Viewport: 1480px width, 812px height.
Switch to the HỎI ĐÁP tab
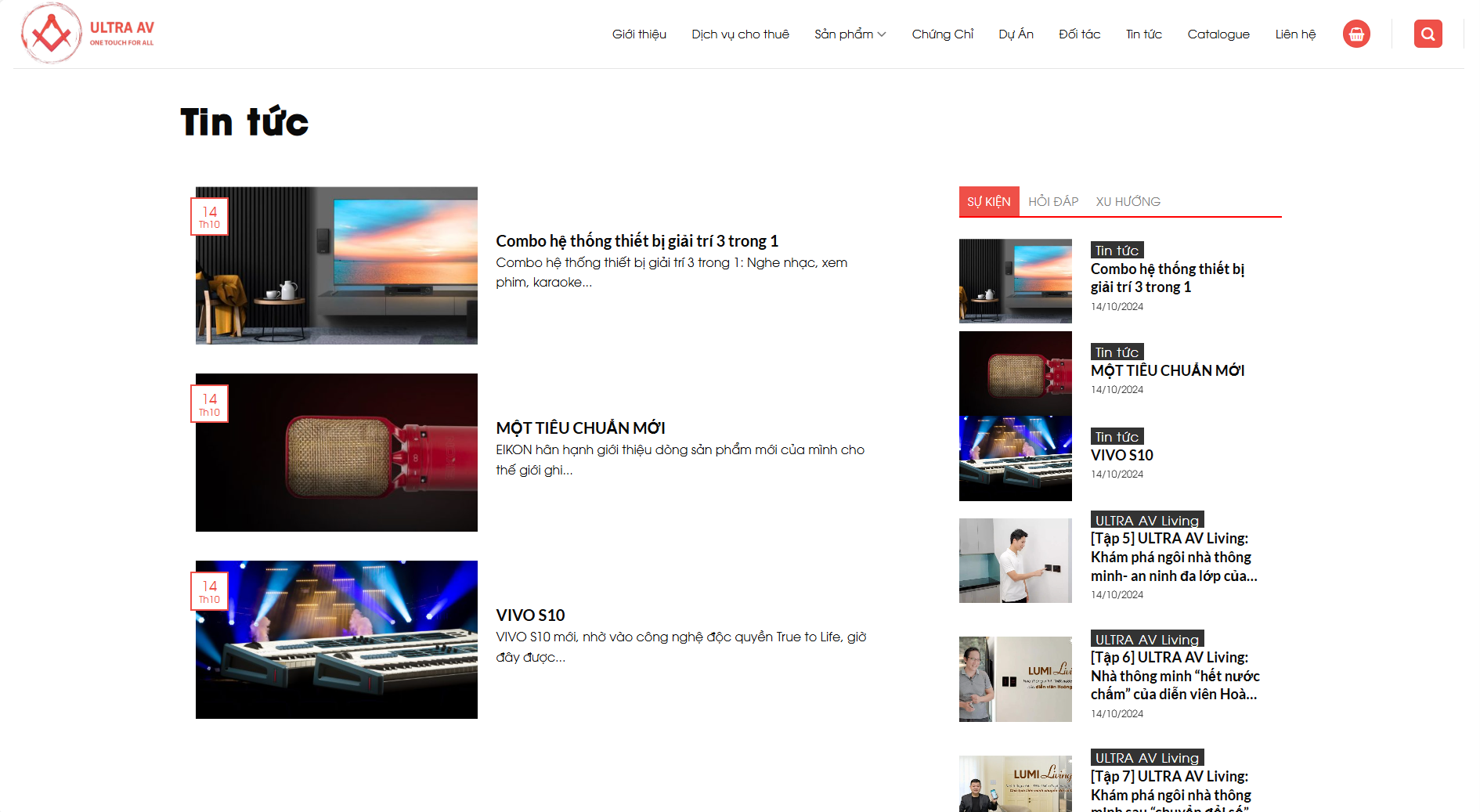pos(1053,201)
